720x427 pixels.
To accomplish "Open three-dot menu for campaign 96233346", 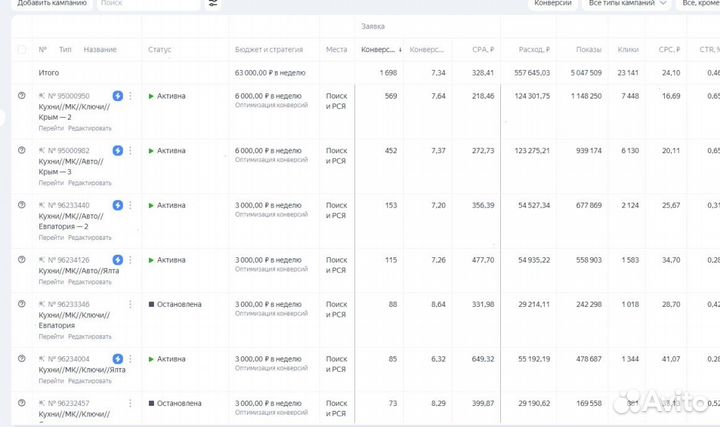I will (130, 304).
